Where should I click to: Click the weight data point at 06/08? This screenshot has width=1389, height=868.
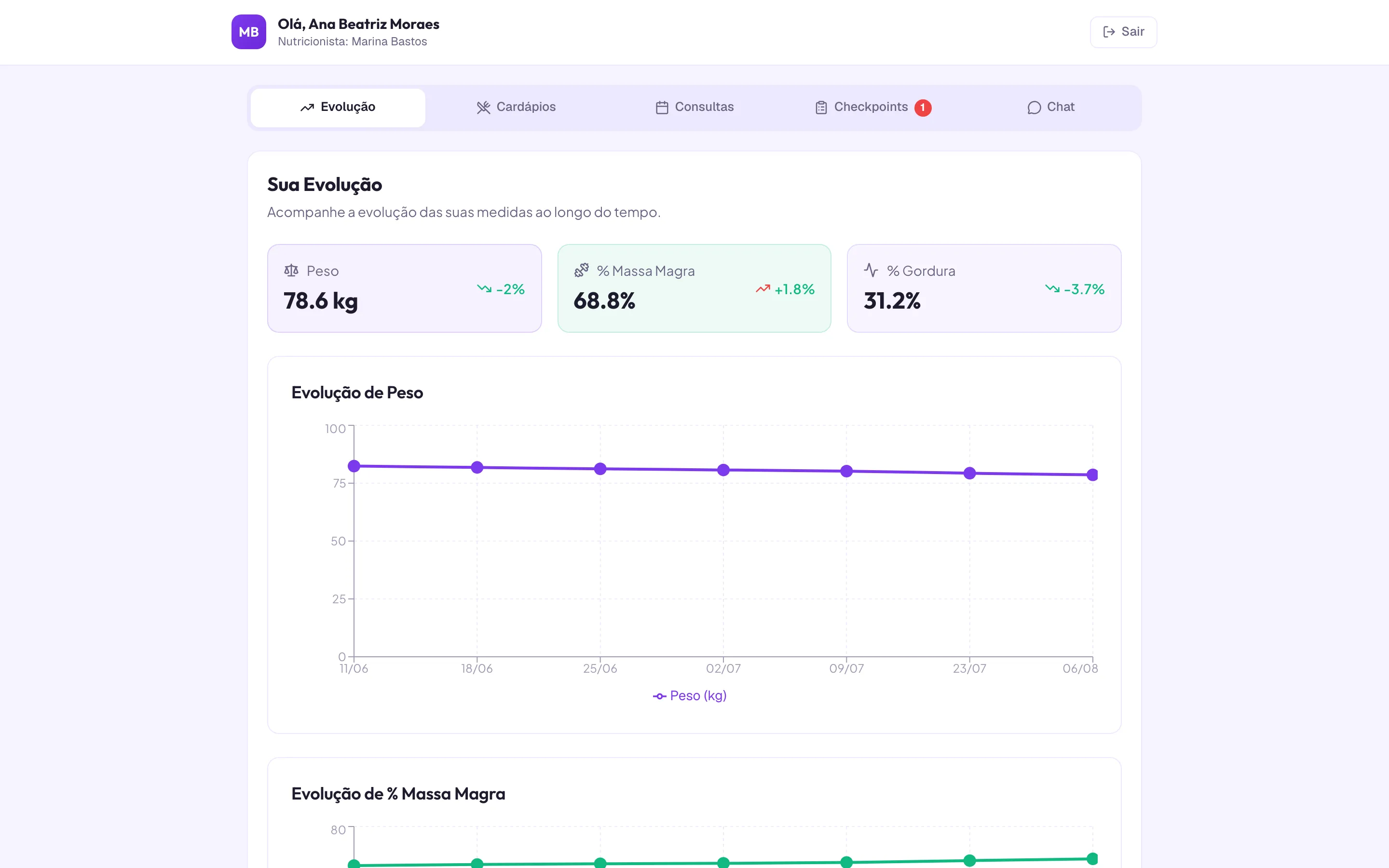click(x=1092, y=475)
